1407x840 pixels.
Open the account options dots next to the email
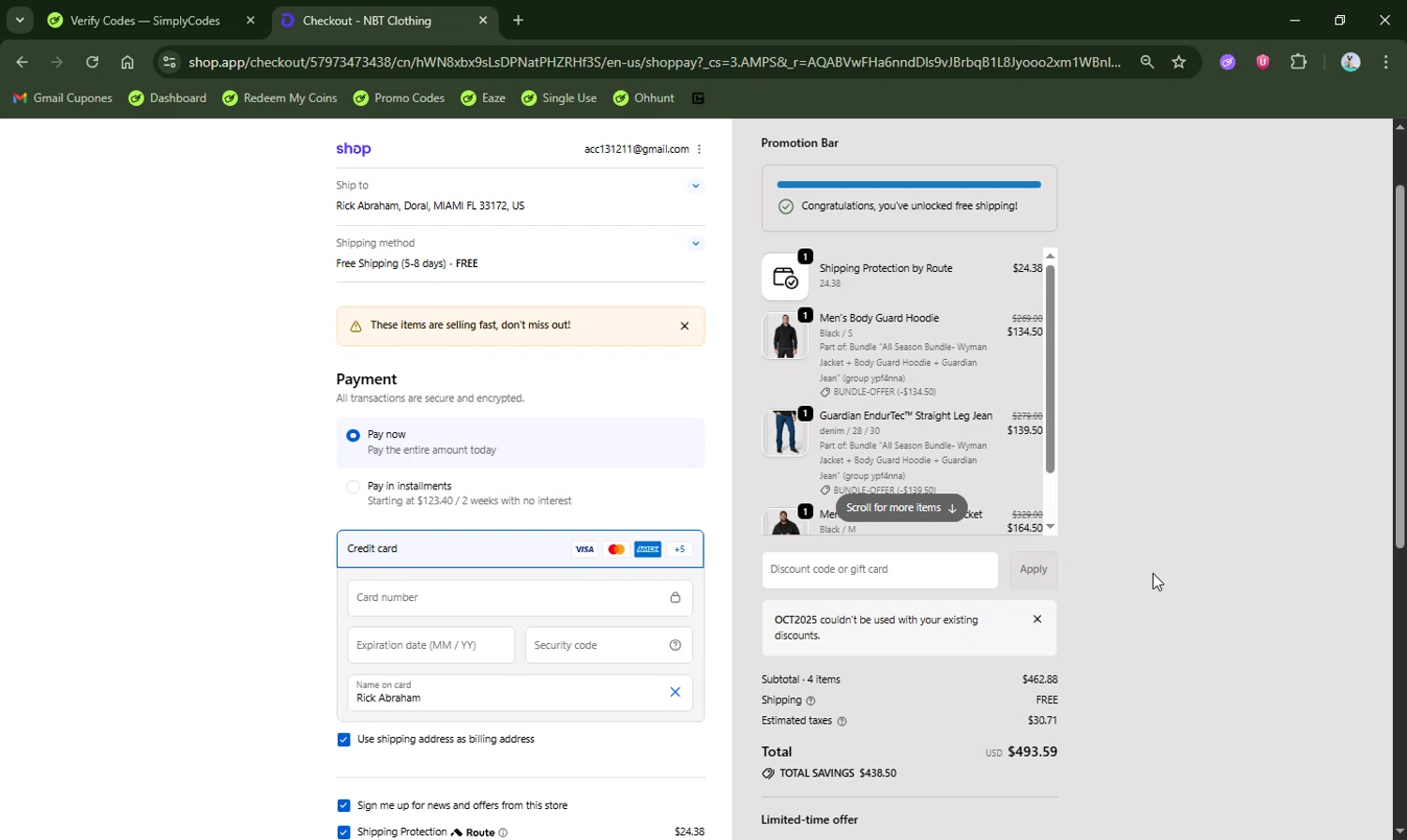tap(699, 149)
